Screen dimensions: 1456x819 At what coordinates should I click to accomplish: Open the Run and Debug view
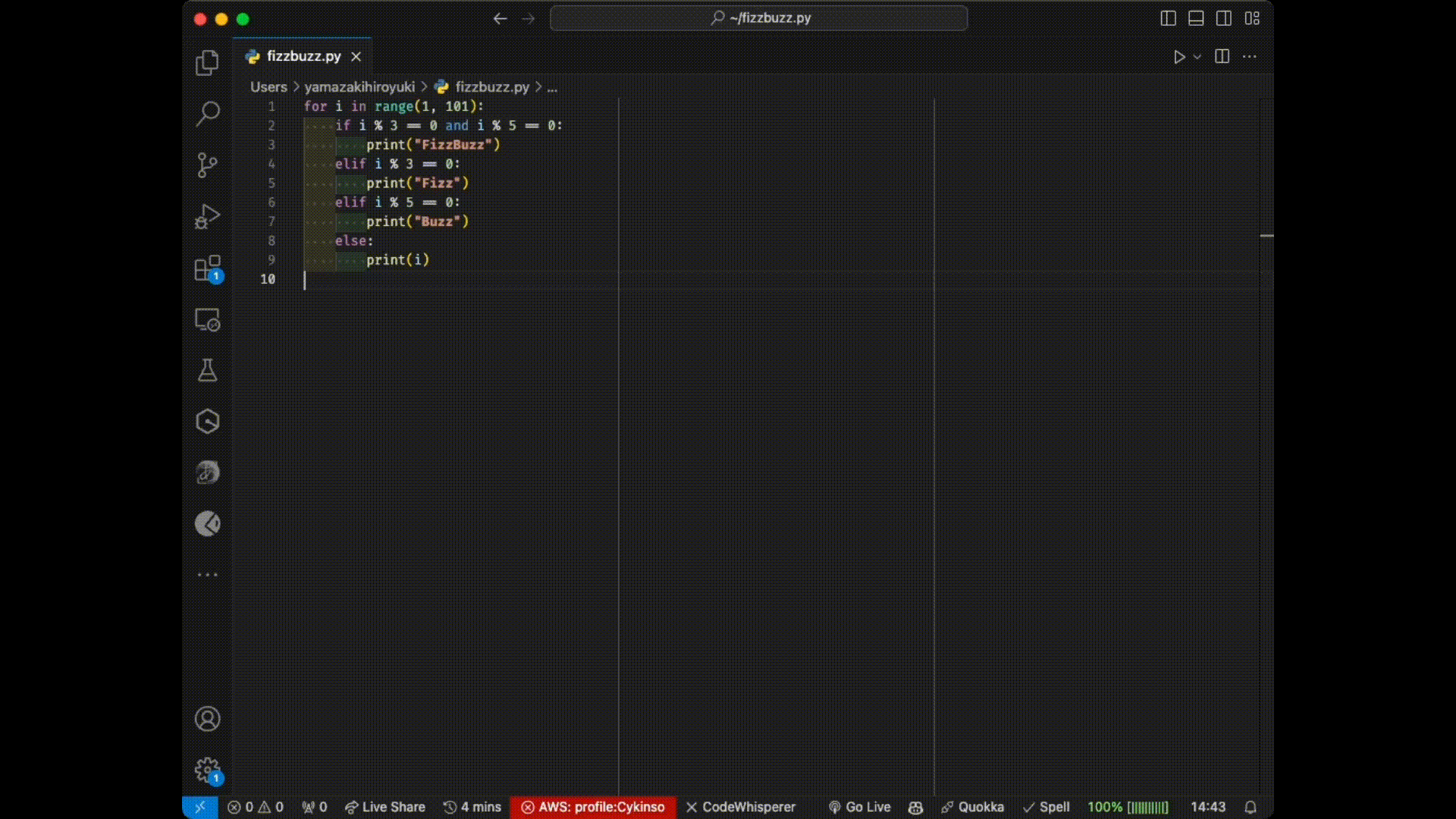click(207, 217)
